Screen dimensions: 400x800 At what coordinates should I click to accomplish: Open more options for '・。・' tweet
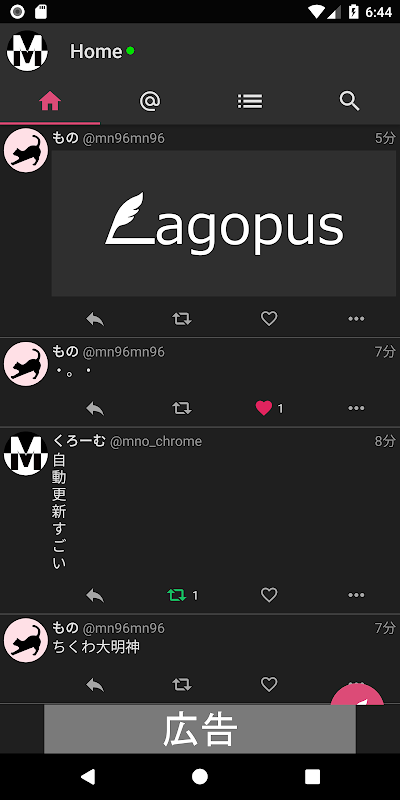point(356,408)
